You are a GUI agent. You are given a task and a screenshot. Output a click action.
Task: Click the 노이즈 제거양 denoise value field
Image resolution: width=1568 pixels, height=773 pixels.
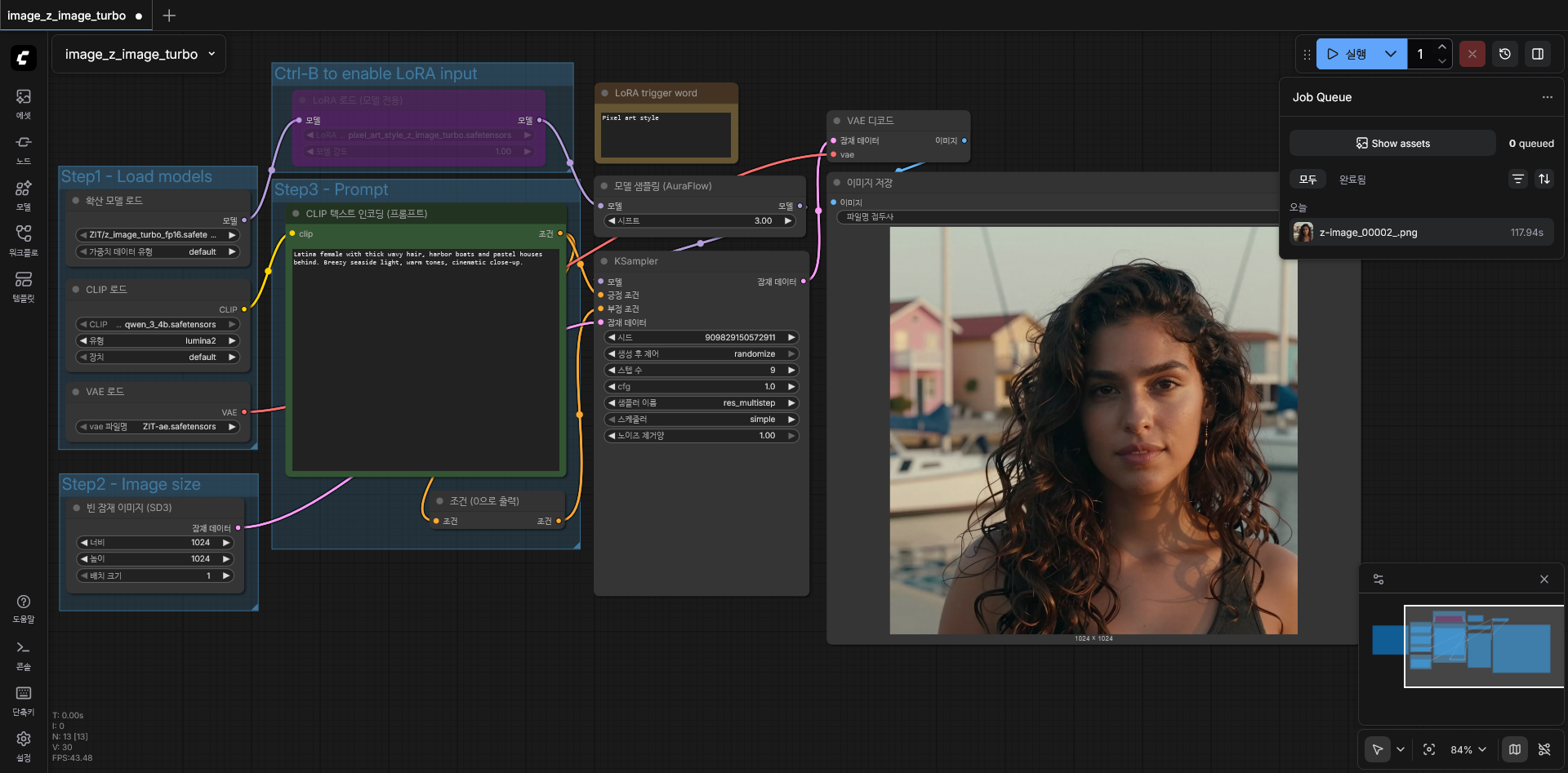pos(702,436)
